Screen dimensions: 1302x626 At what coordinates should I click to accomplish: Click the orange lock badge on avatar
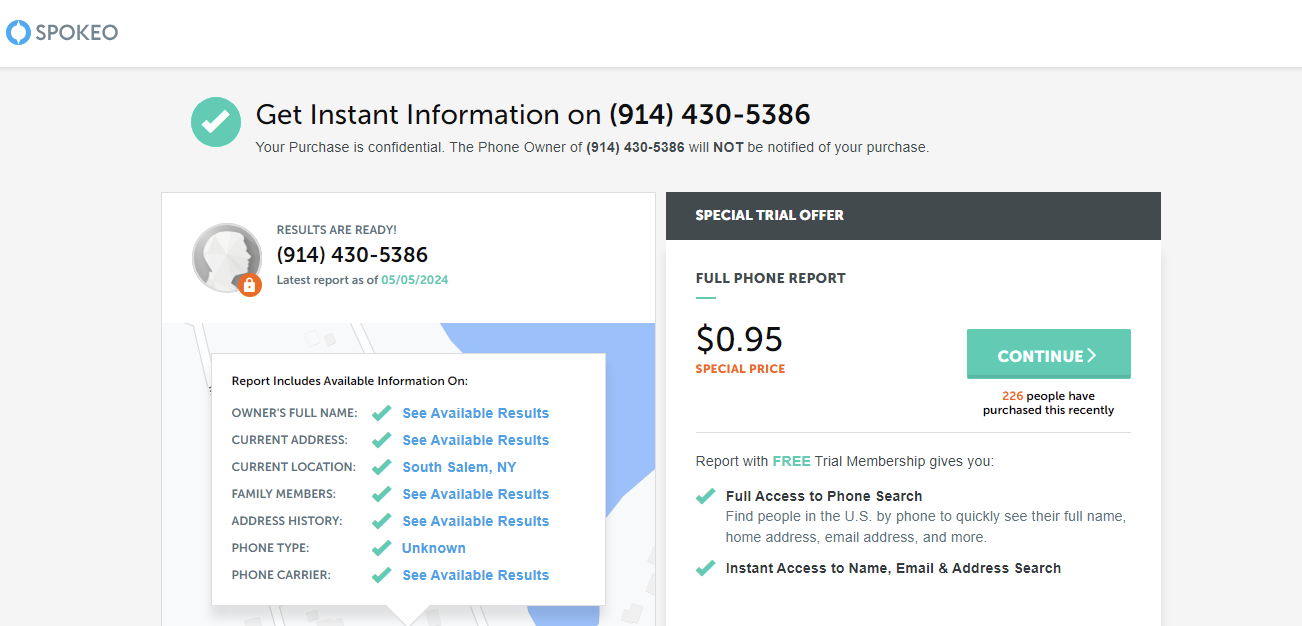point(250,285)
